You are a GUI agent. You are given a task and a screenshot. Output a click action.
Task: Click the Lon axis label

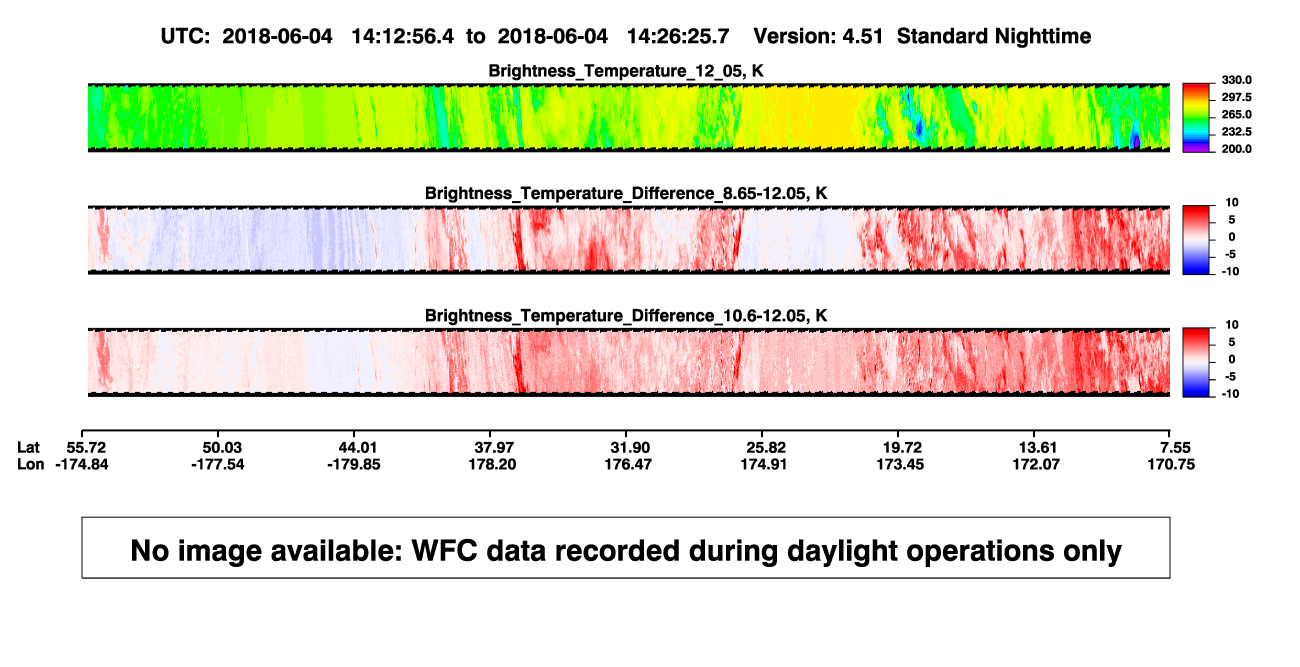[x=31, y=464]
